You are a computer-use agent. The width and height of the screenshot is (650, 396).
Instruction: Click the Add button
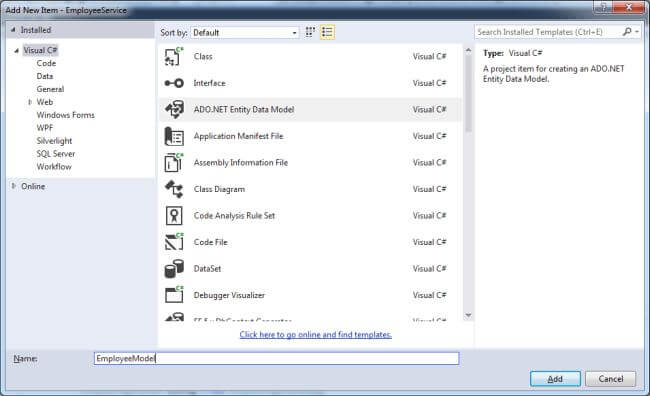click(555, 379)
